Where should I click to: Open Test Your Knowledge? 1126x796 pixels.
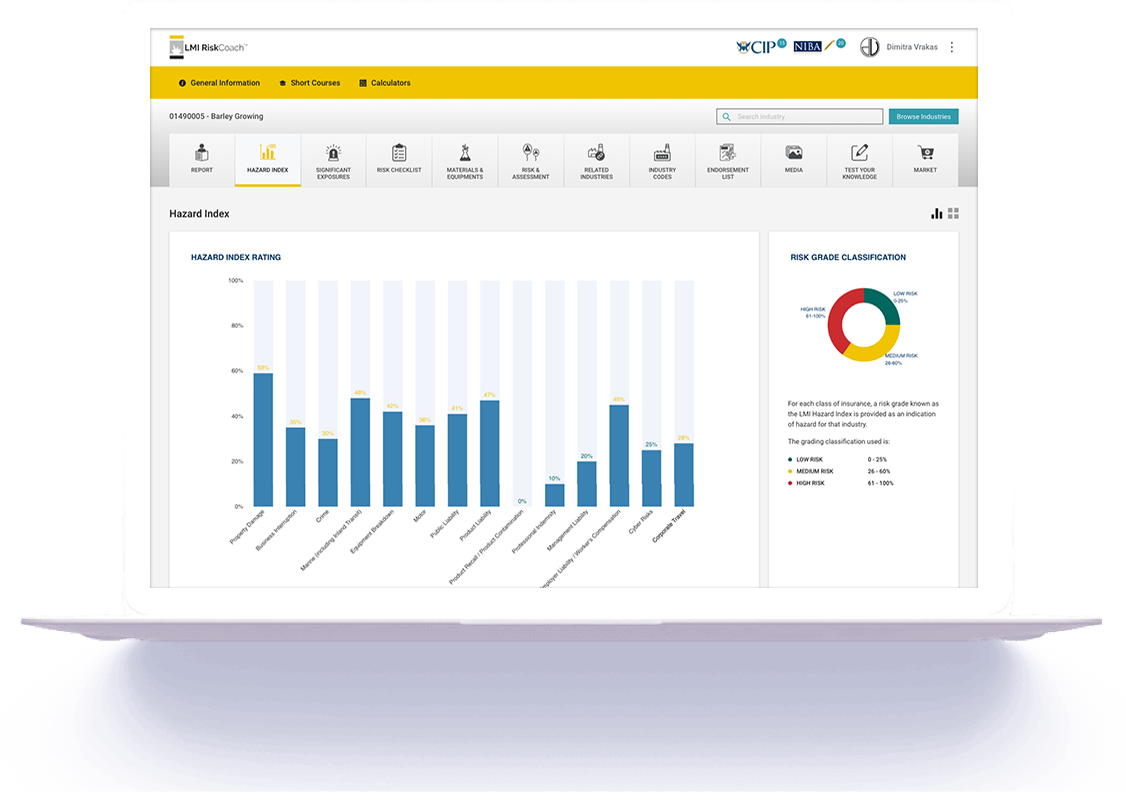[x=859, y=160]
